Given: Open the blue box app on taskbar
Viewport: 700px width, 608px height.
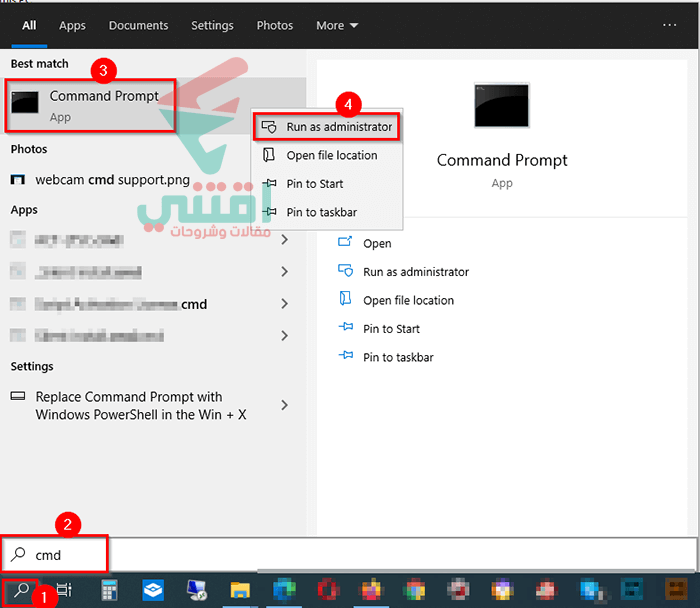Looking at the screenshot, I should 153,590.
